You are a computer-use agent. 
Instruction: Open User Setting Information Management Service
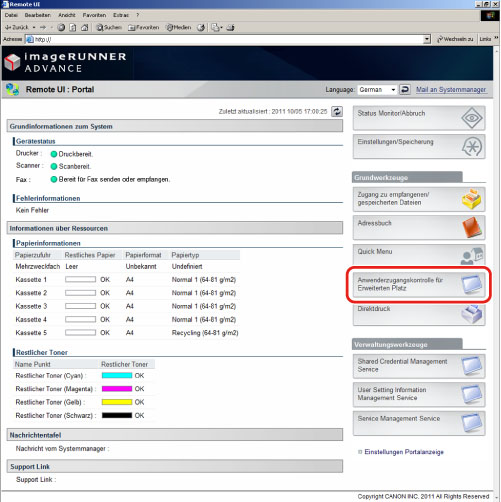coord(419,394)
